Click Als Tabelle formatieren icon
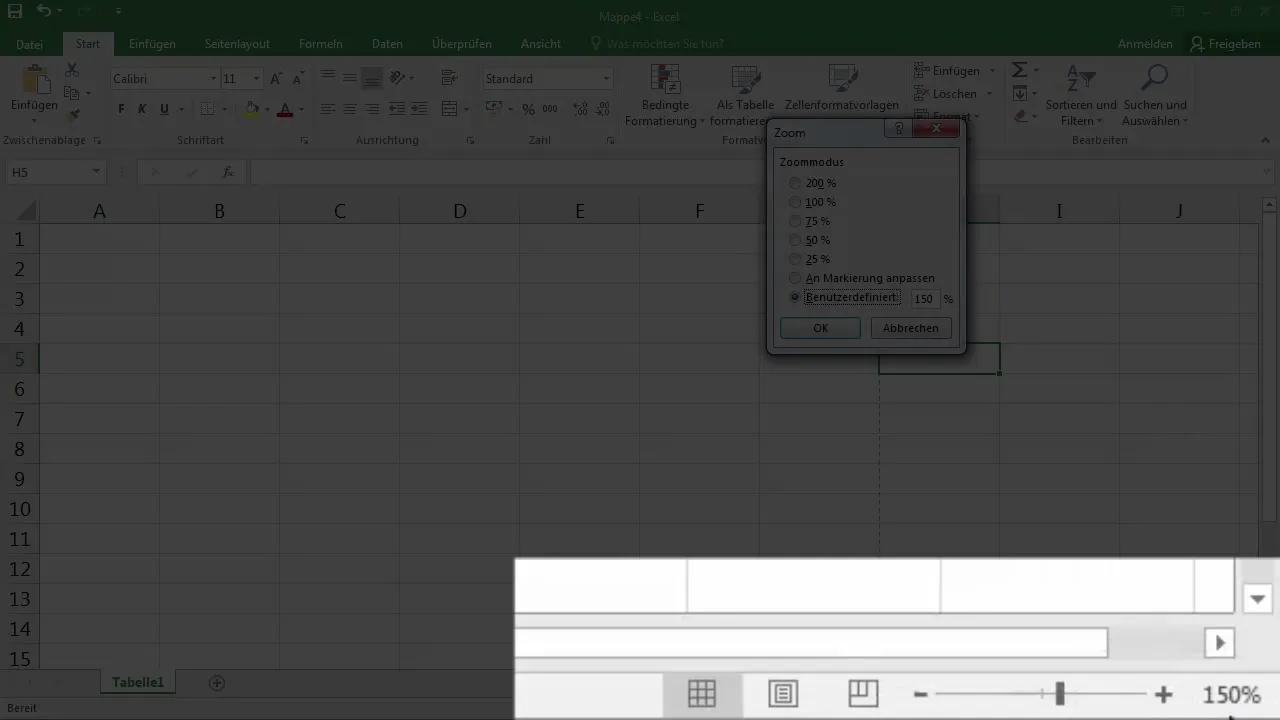The height and width of the screenshot is (720, 1280). pos(746,80)
